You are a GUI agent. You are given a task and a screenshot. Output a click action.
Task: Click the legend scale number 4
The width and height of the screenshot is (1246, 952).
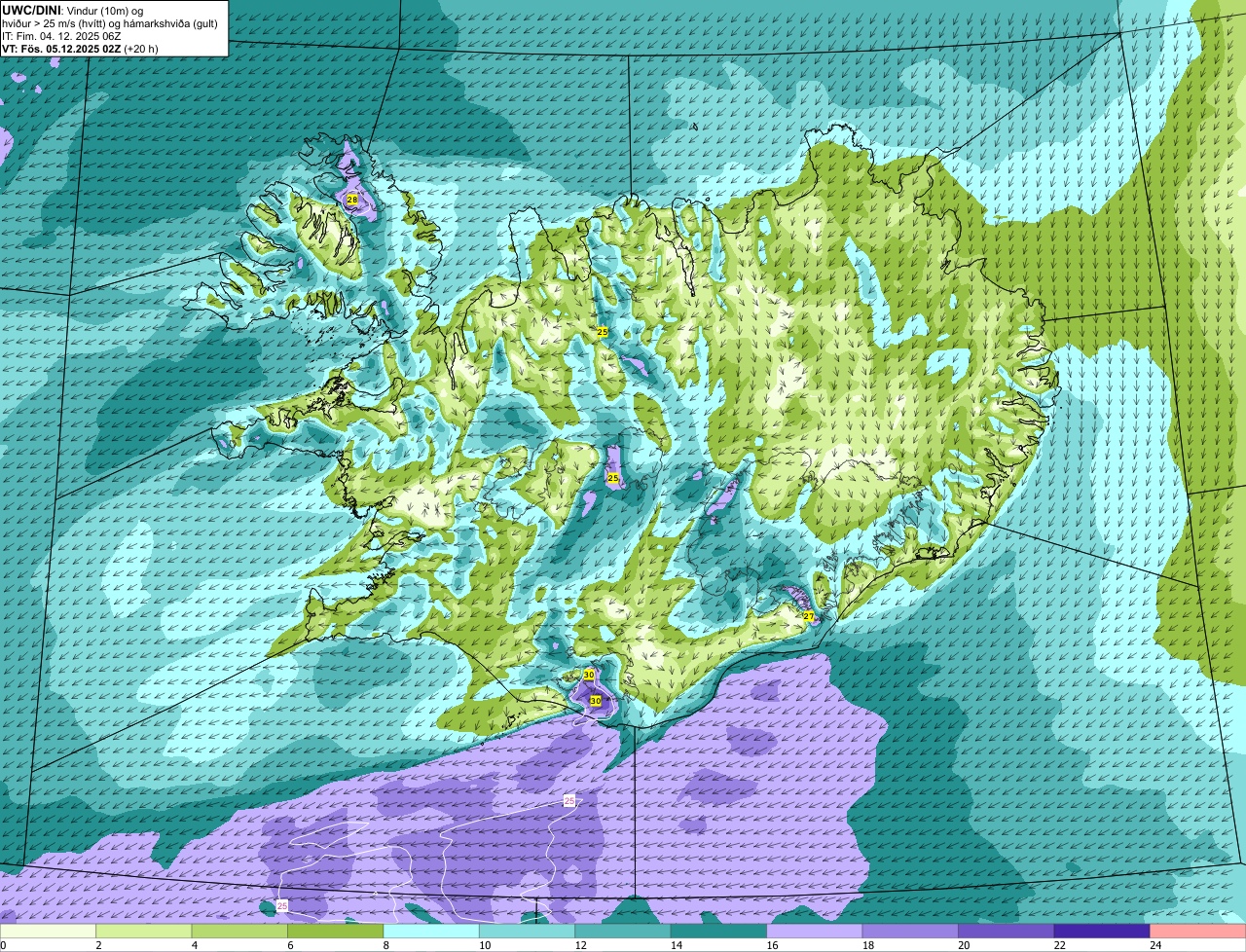pos(194,945)
